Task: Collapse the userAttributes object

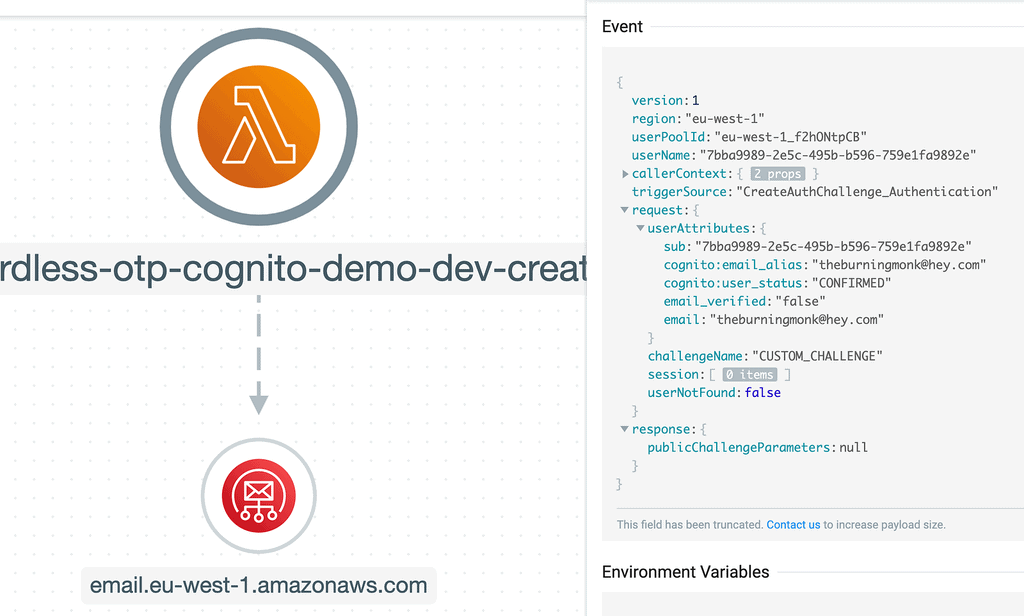Action: (x=640, y=229)
